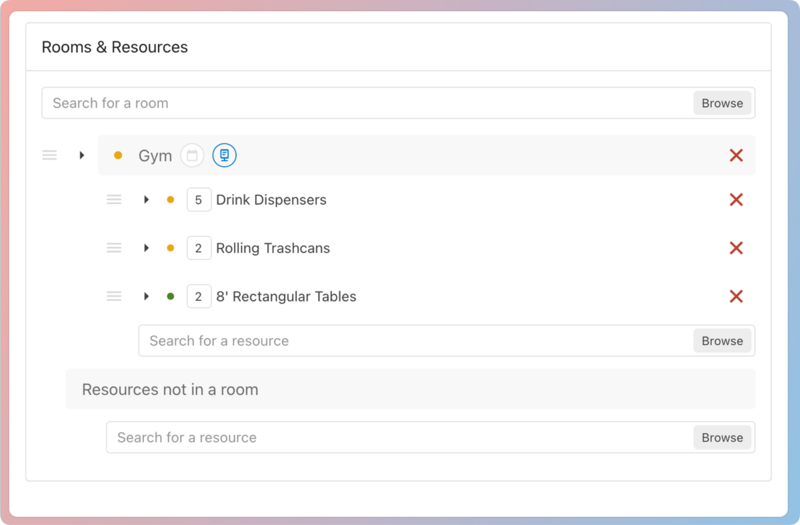This screenshot has width=800, height=525.
Task: Expand the 8' Rectangular Tables details
Action: point(146,296)
